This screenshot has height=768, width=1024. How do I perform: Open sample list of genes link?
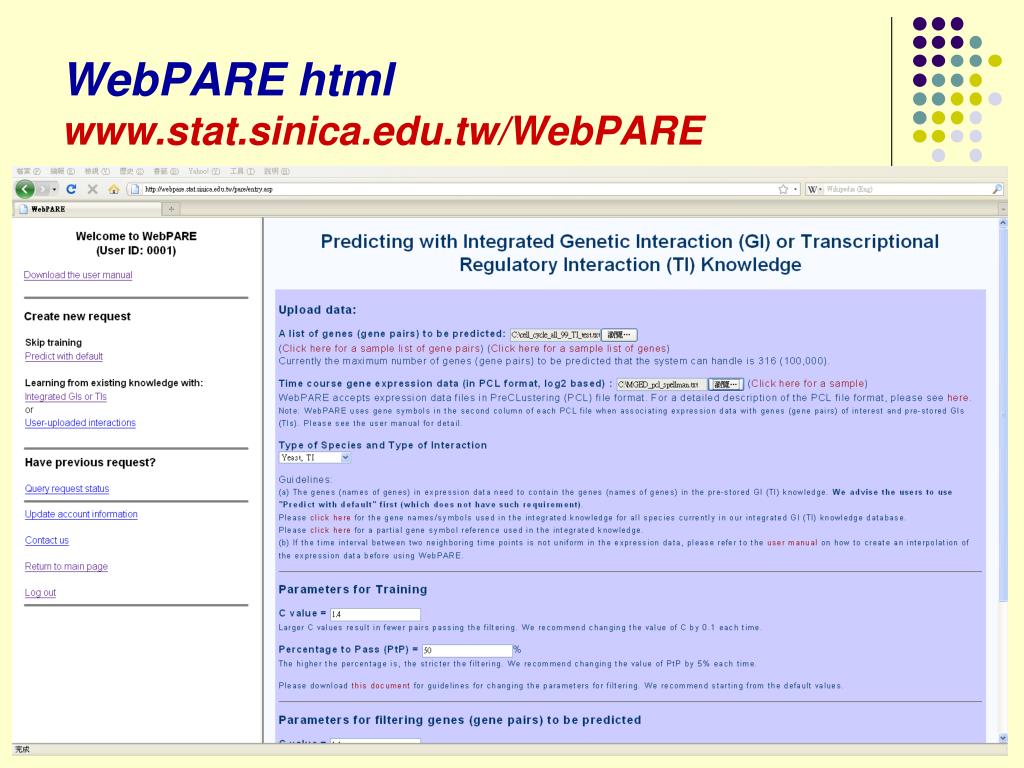[579, 349]
